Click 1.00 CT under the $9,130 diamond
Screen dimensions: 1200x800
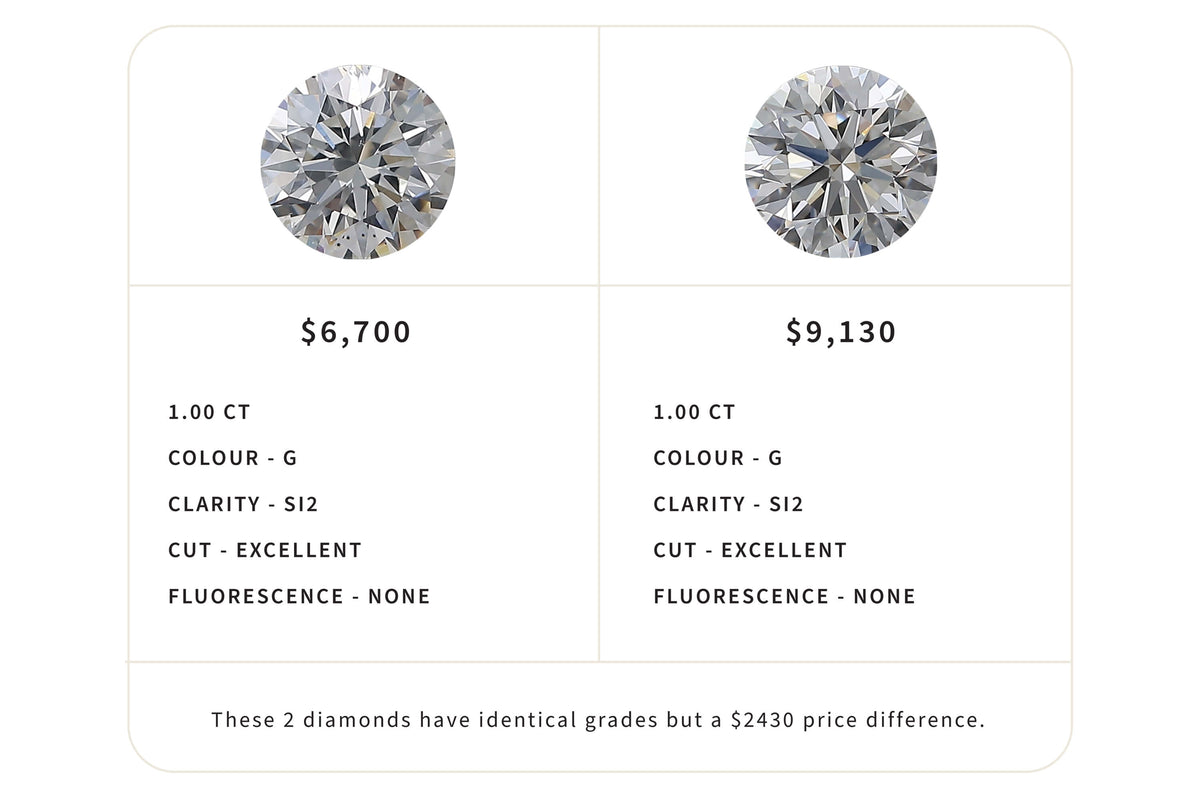[x=694, y=412]
